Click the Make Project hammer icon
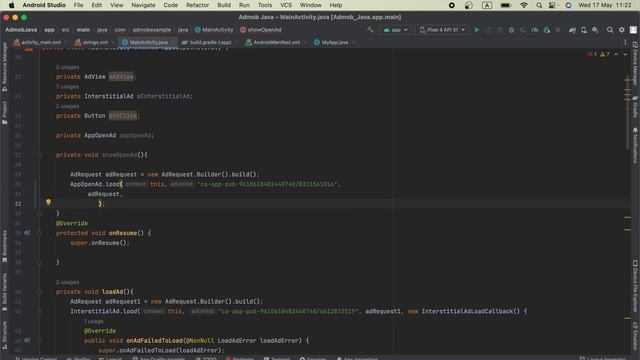The width and height of the screenshot is (640, 360). (370, 30)
